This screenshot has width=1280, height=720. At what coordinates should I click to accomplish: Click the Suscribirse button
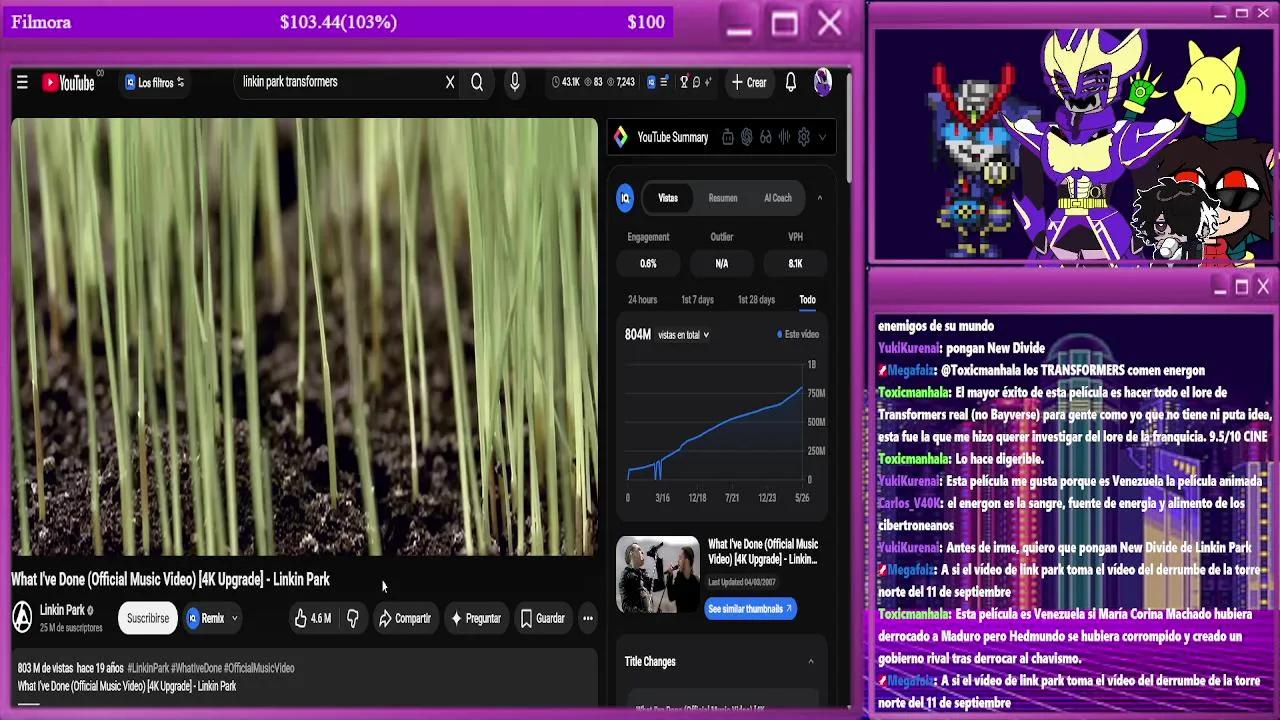pos(148,618)
